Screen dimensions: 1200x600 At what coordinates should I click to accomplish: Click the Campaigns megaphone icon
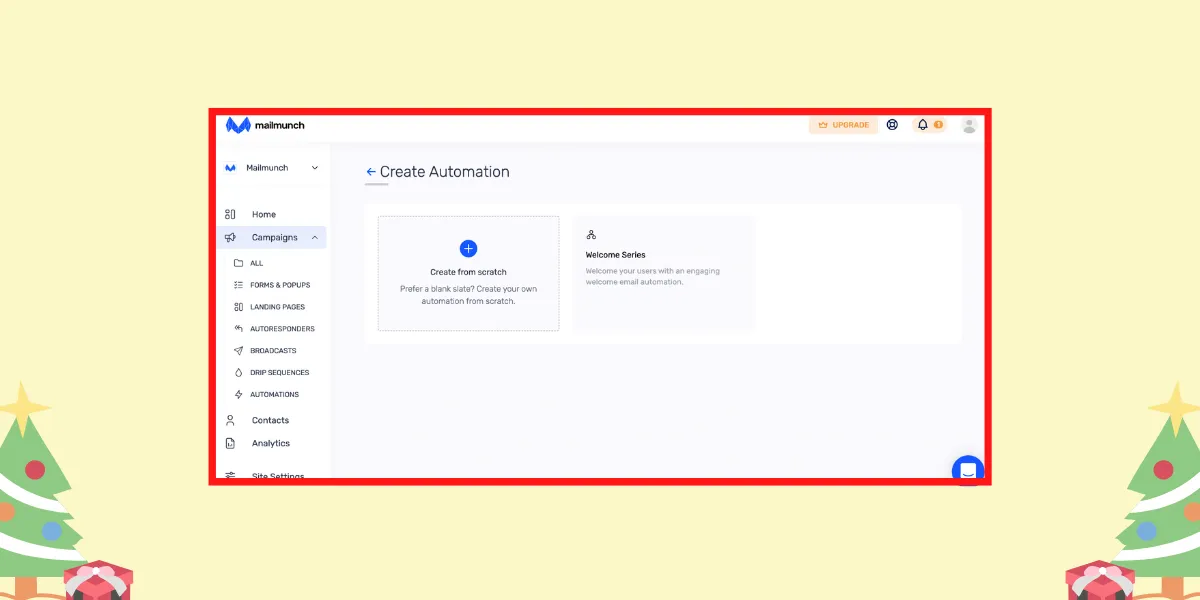tap(230, 237)
